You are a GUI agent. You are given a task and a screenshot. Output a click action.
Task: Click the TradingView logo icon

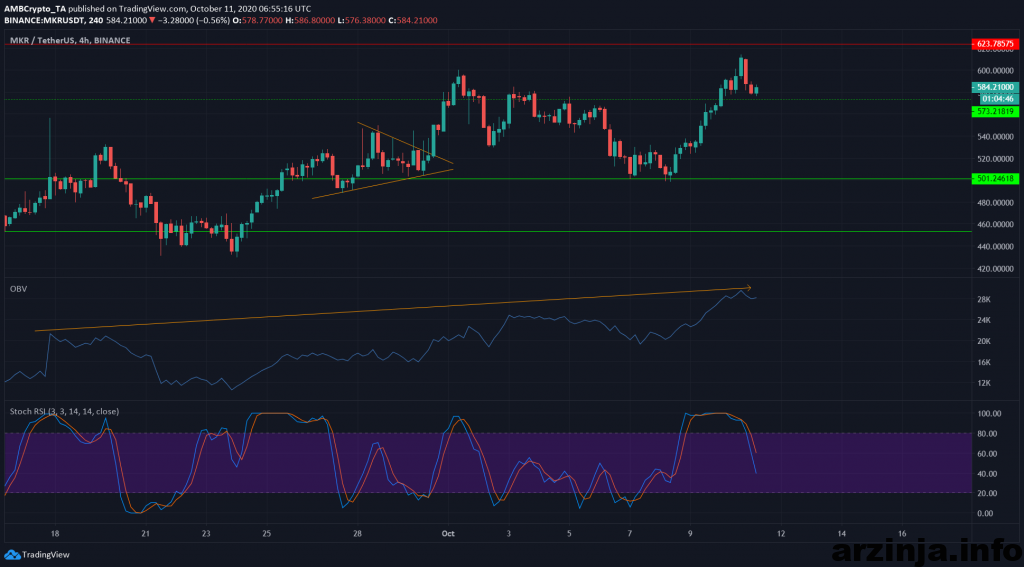click(12, 554)
